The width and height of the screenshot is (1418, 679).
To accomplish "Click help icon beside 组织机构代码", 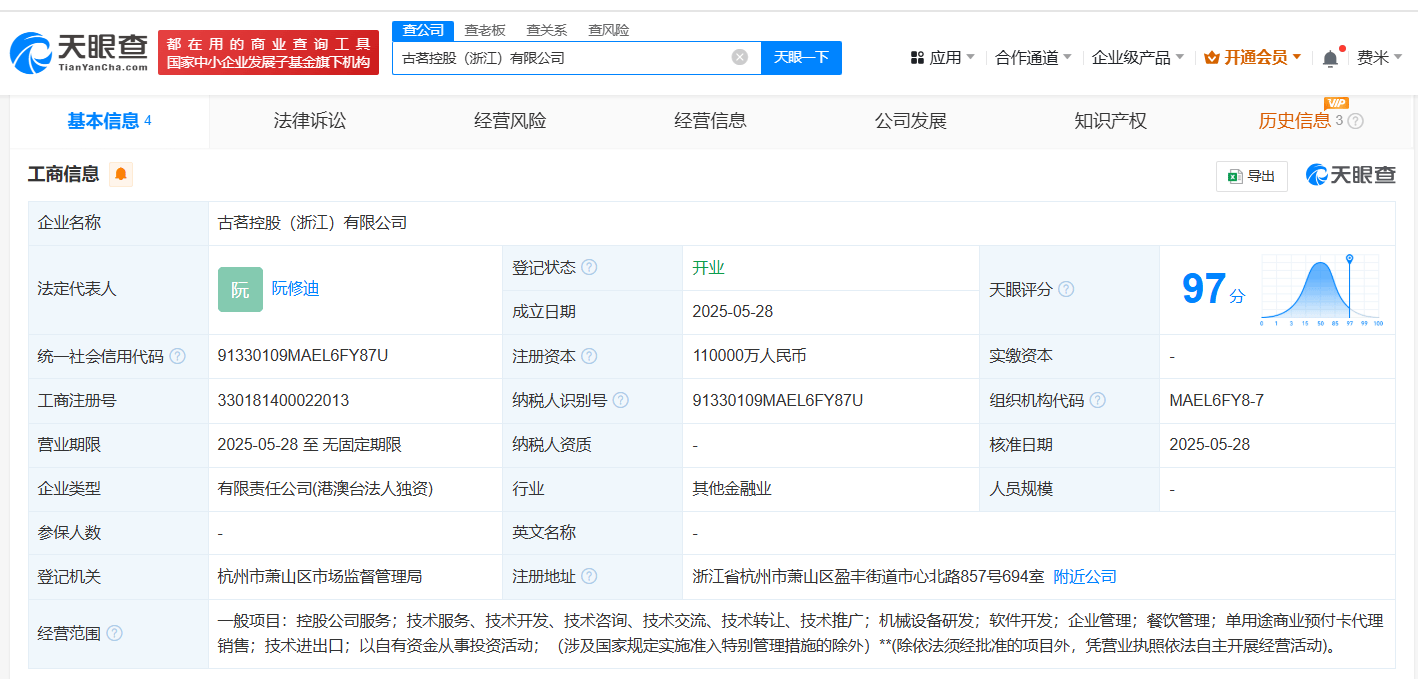I will (x=1098, y=400).
